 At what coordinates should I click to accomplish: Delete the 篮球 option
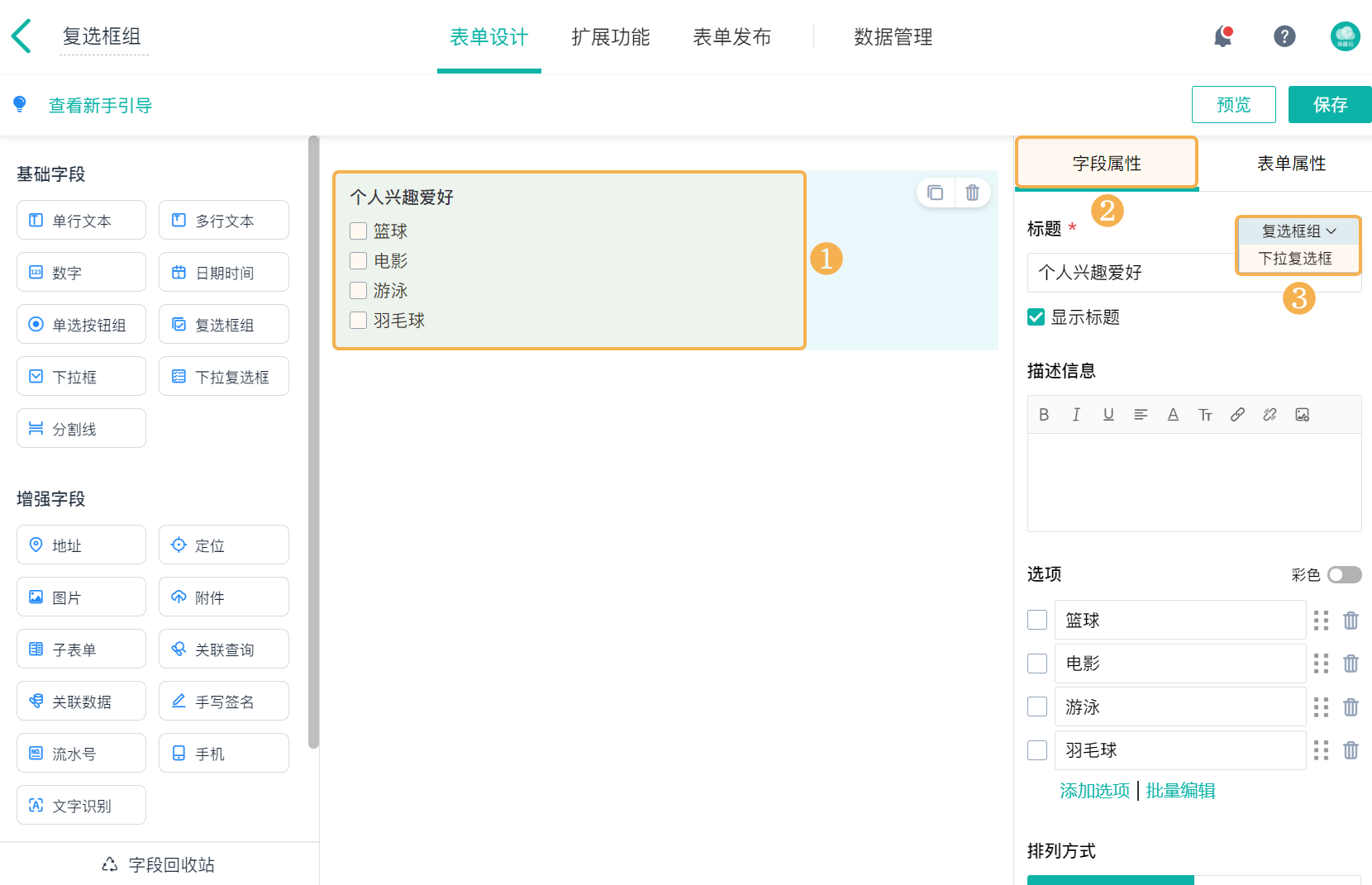1351,621
